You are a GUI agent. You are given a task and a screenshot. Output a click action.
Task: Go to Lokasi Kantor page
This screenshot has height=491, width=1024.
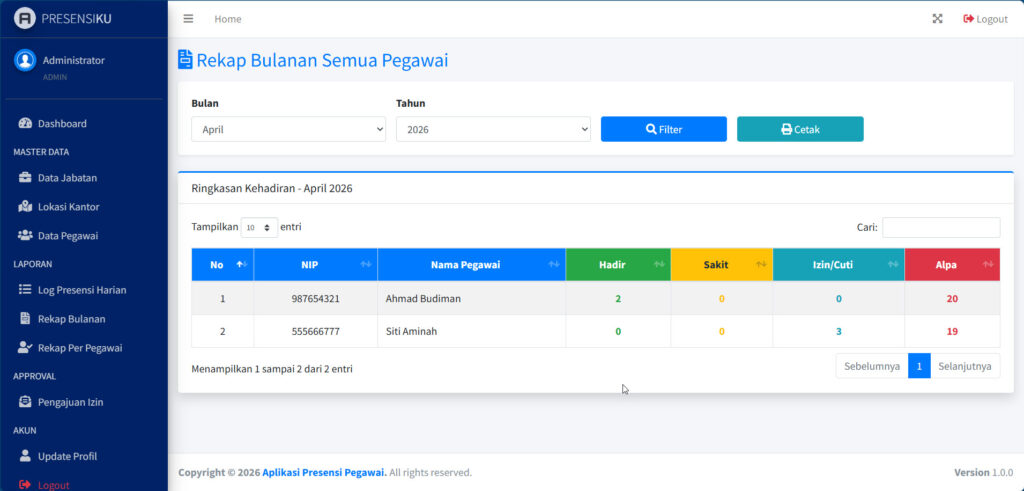(x=68, y=207)
